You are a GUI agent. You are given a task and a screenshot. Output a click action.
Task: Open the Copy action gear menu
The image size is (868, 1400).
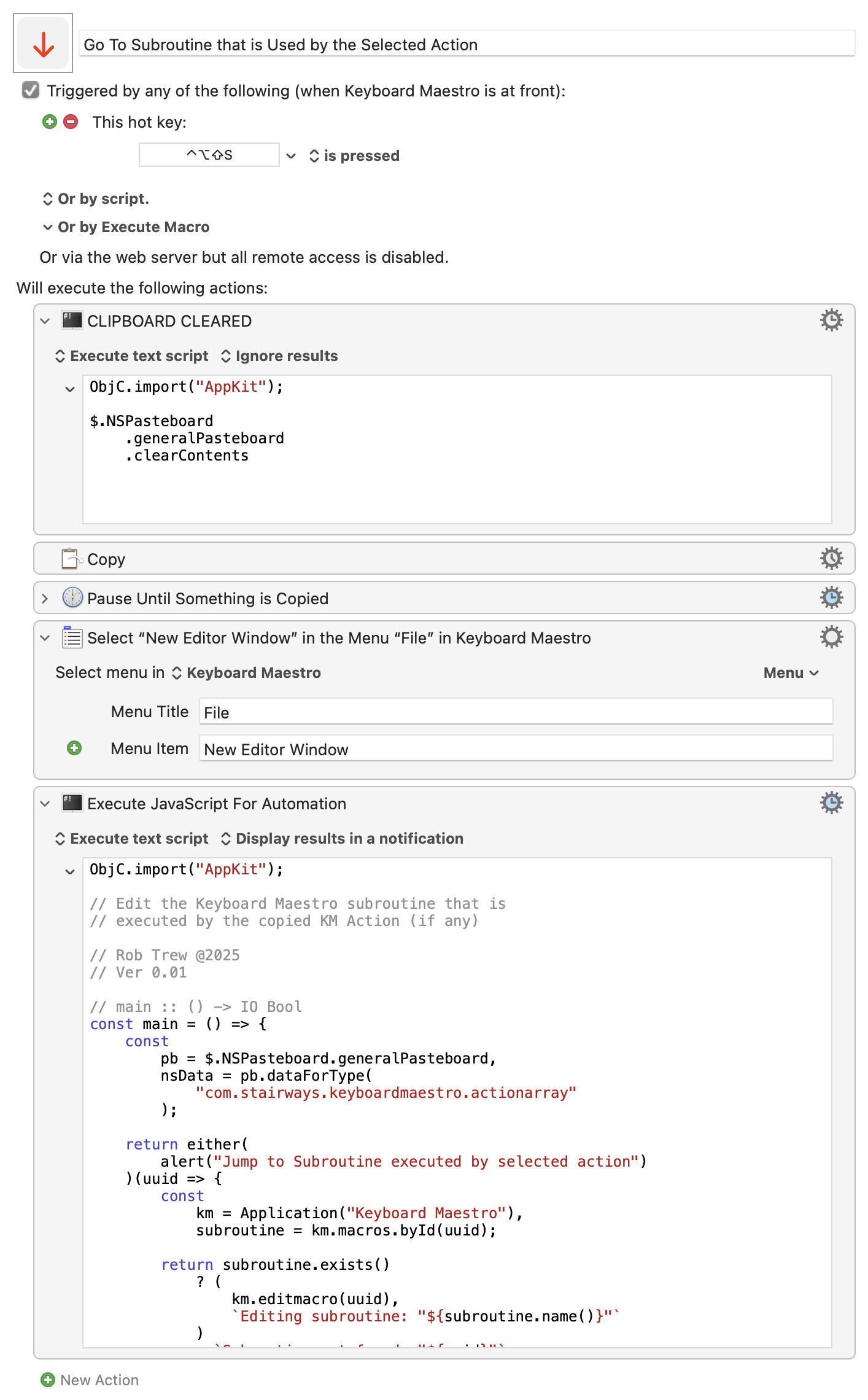[831, 559]
